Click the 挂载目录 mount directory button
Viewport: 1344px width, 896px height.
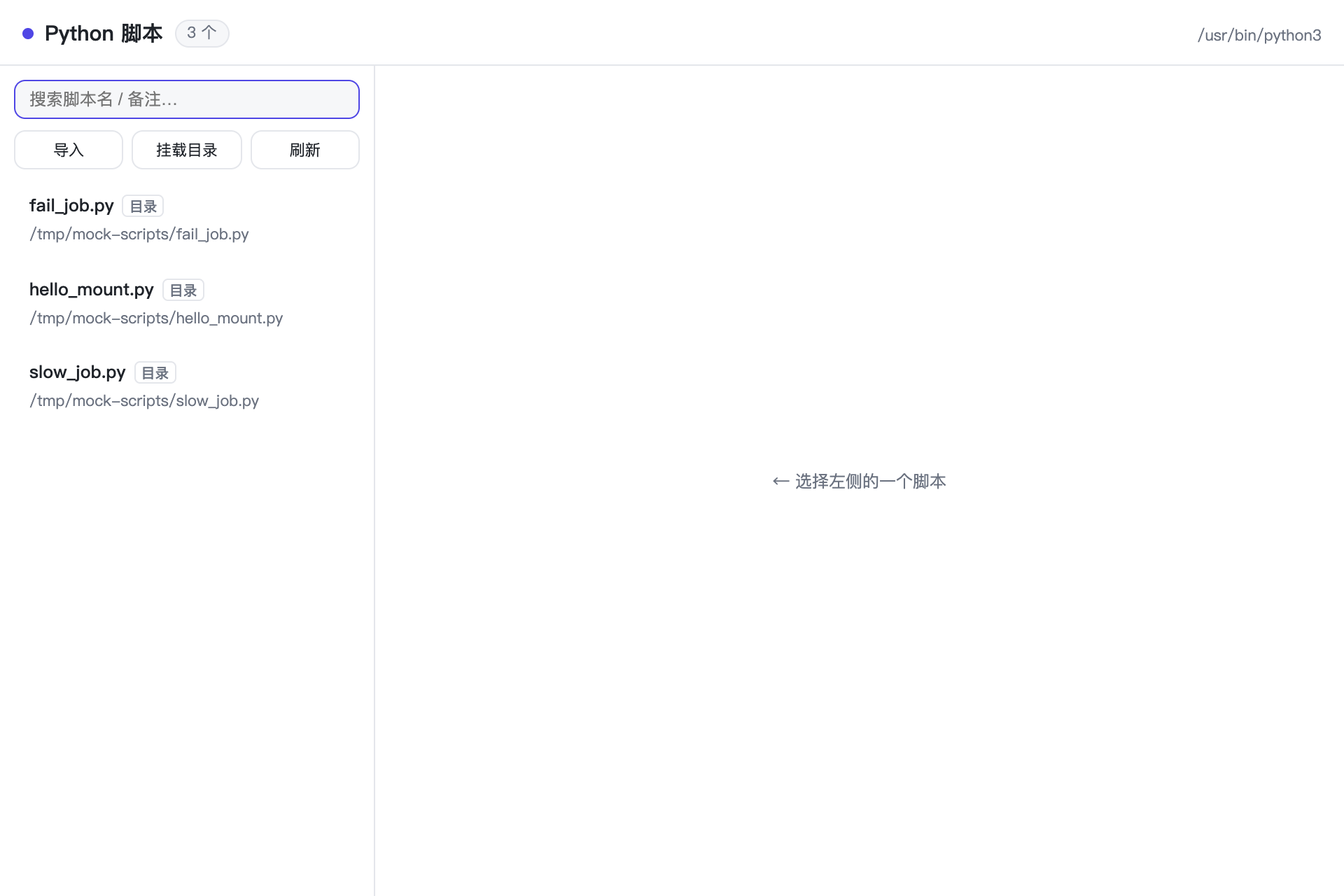pos(187,150)
